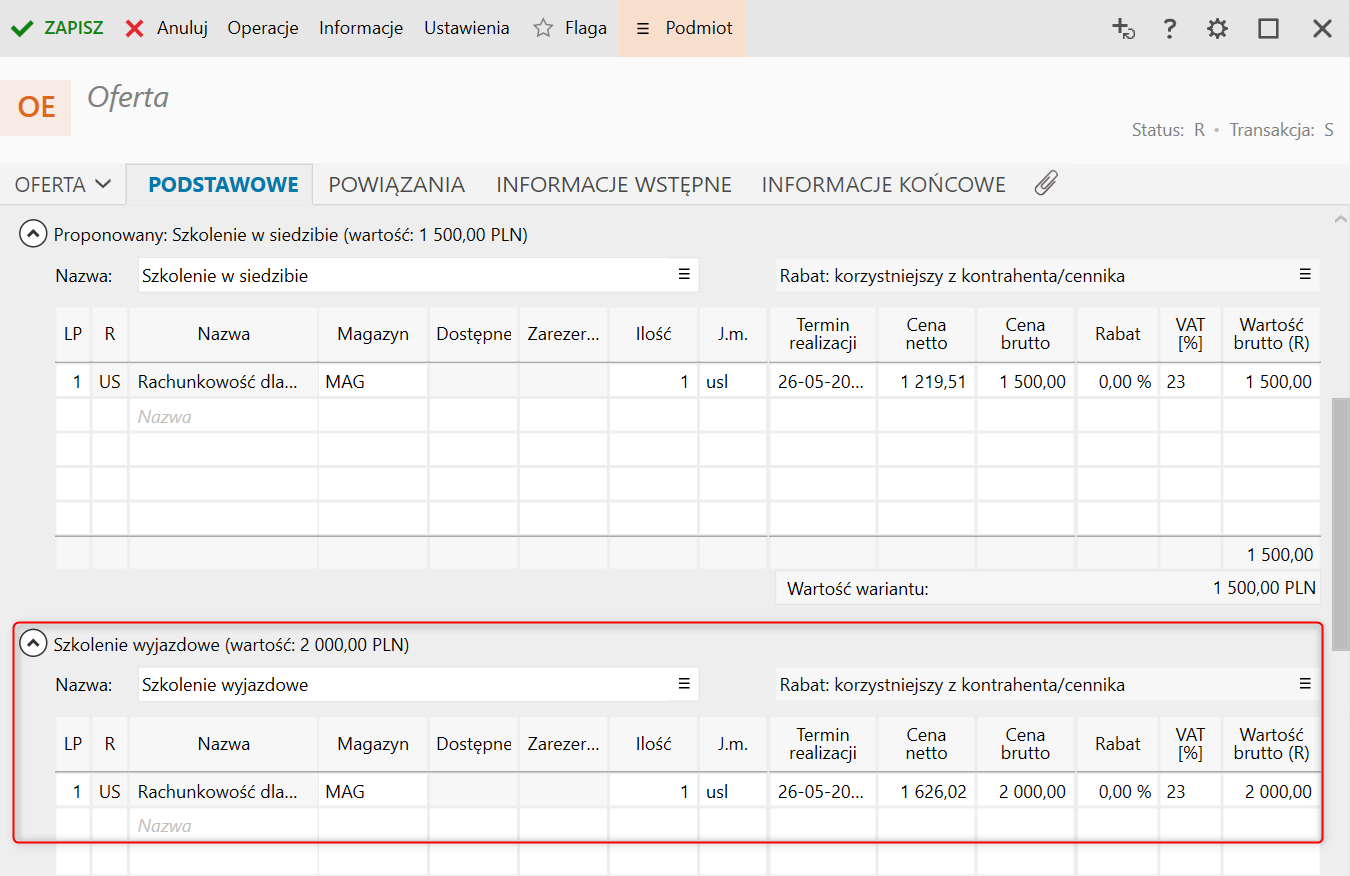Viewport: 1350px width, 876px height.
Task: Click the Status: R indicator
Action: [x=1168, y=130]
